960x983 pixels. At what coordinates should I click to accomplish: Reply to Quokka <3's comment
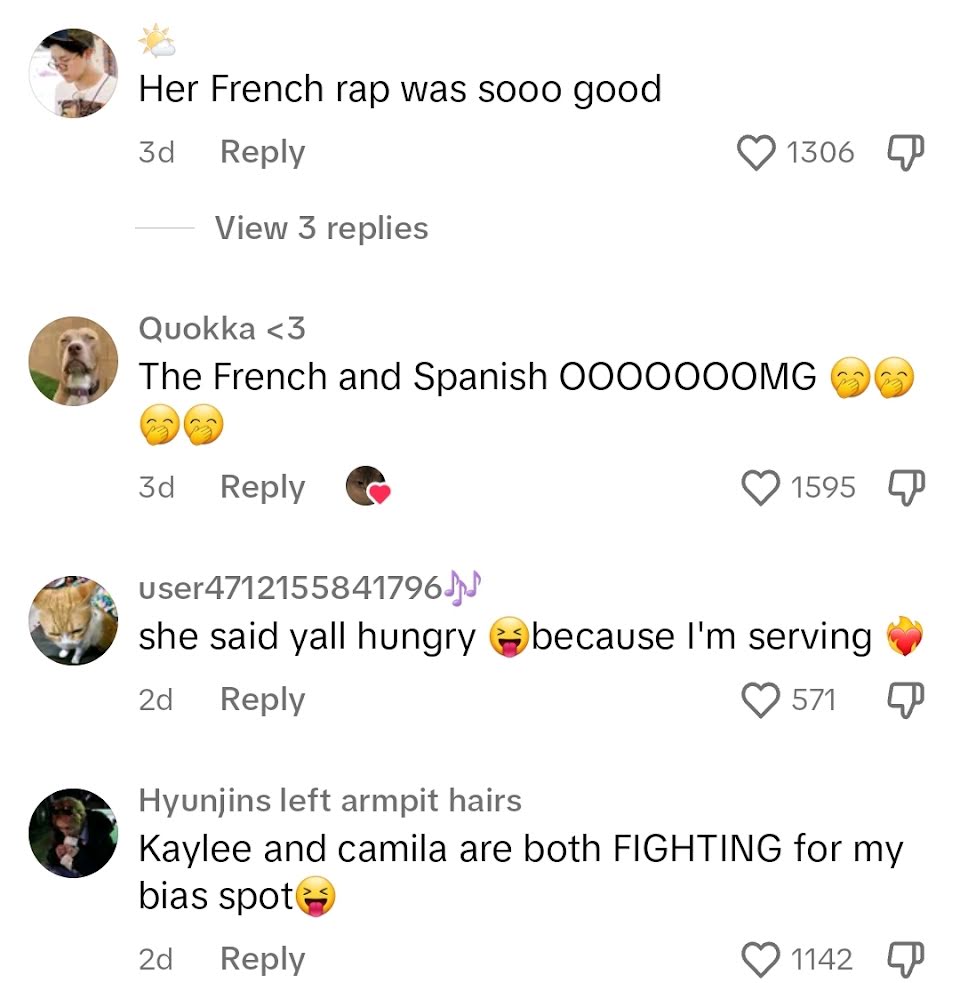263,487
